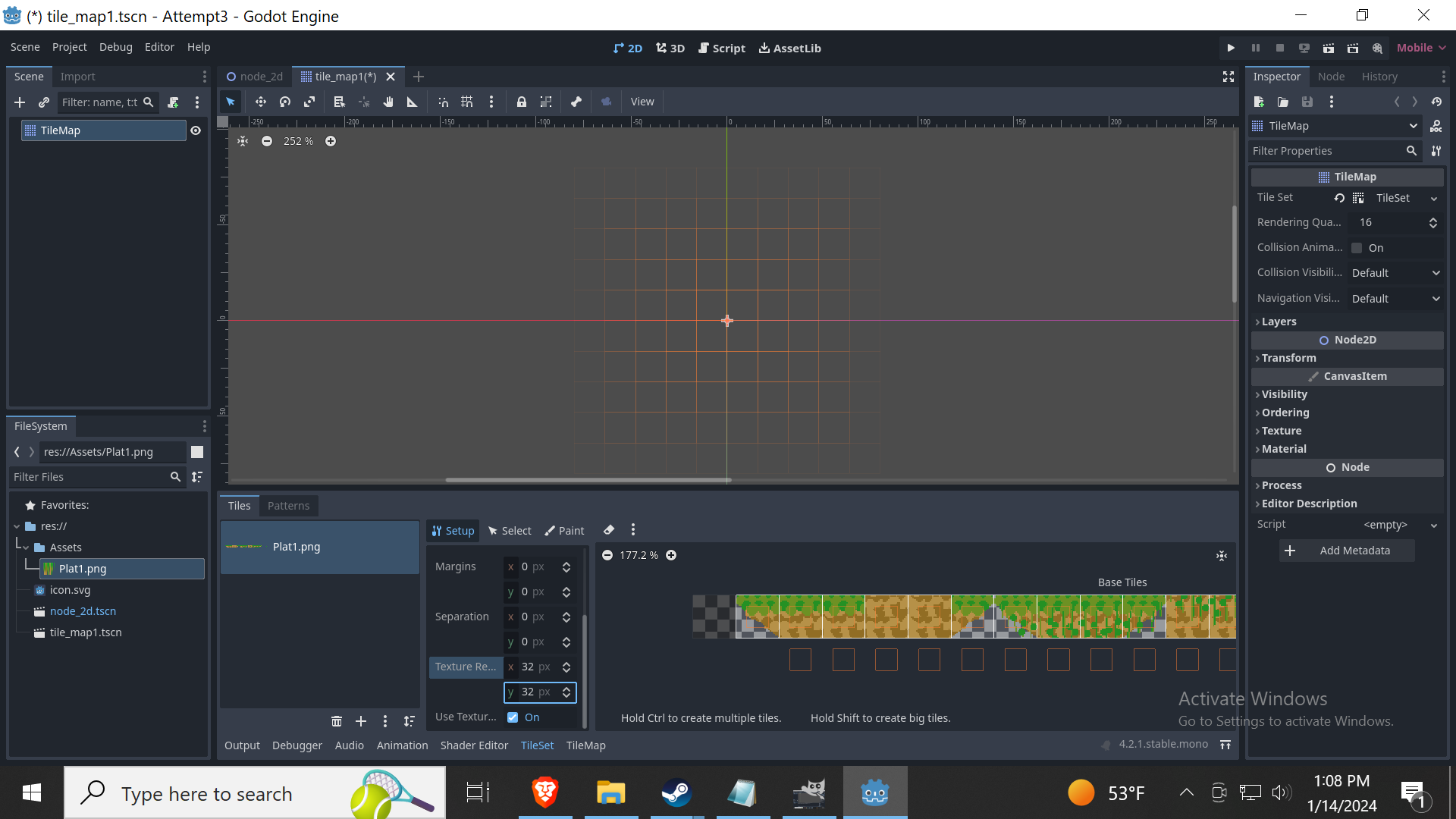The image size is (1456, 819).
Task: Switch to the Patterns tab
Action: click(x=288, y=505)
